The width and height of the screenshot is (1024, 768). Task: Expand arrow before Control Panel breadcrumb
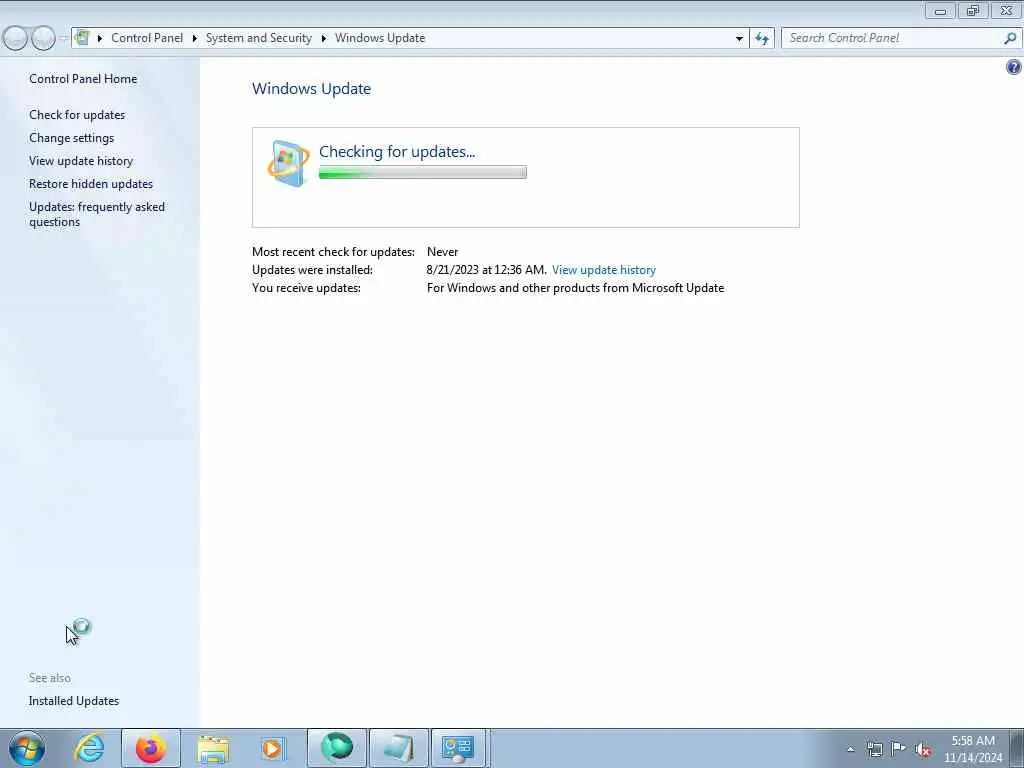[100, 39]
